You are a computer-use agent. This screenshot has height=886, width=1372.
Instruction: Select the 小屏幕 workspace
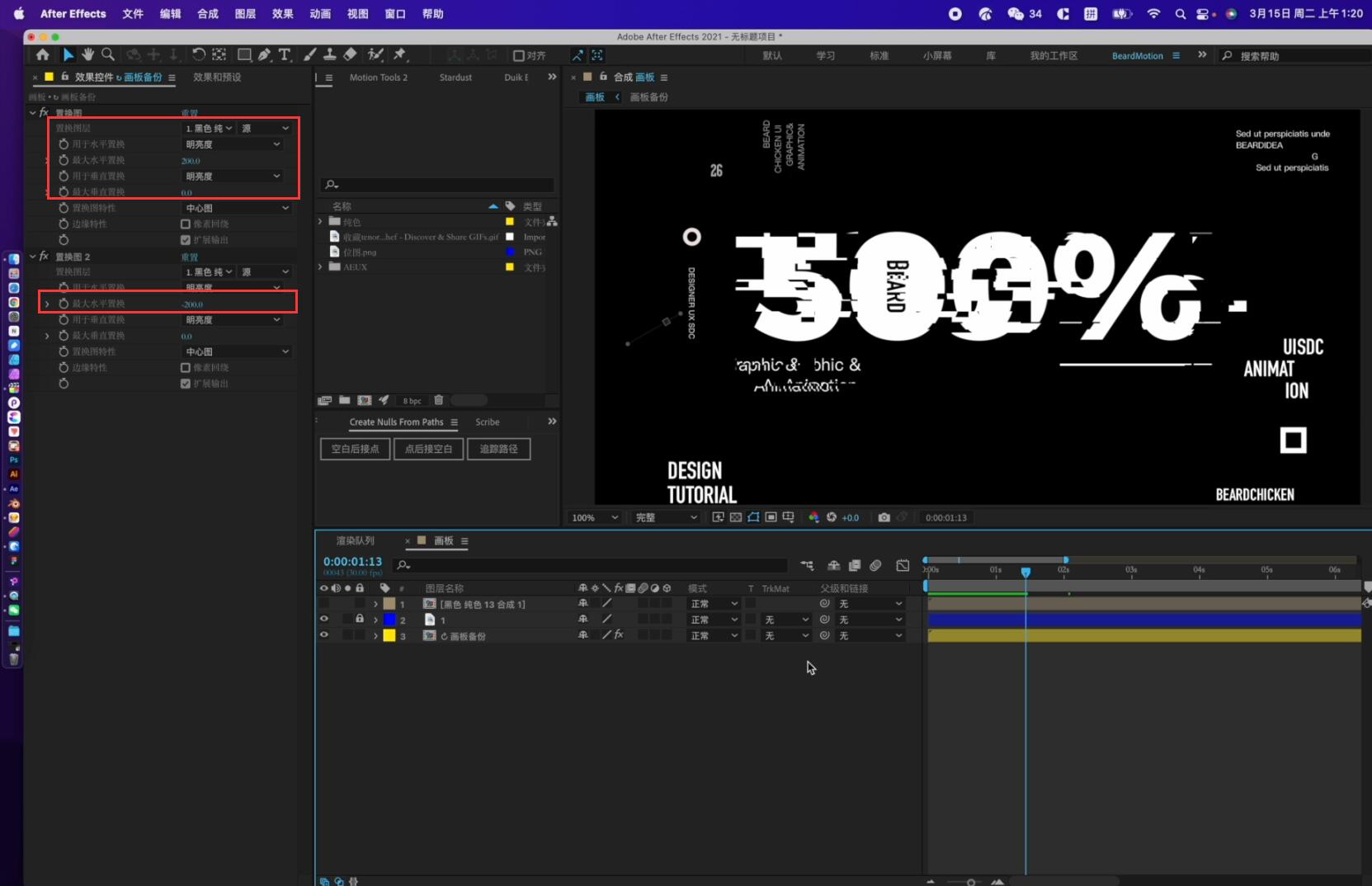click(937, 55)
